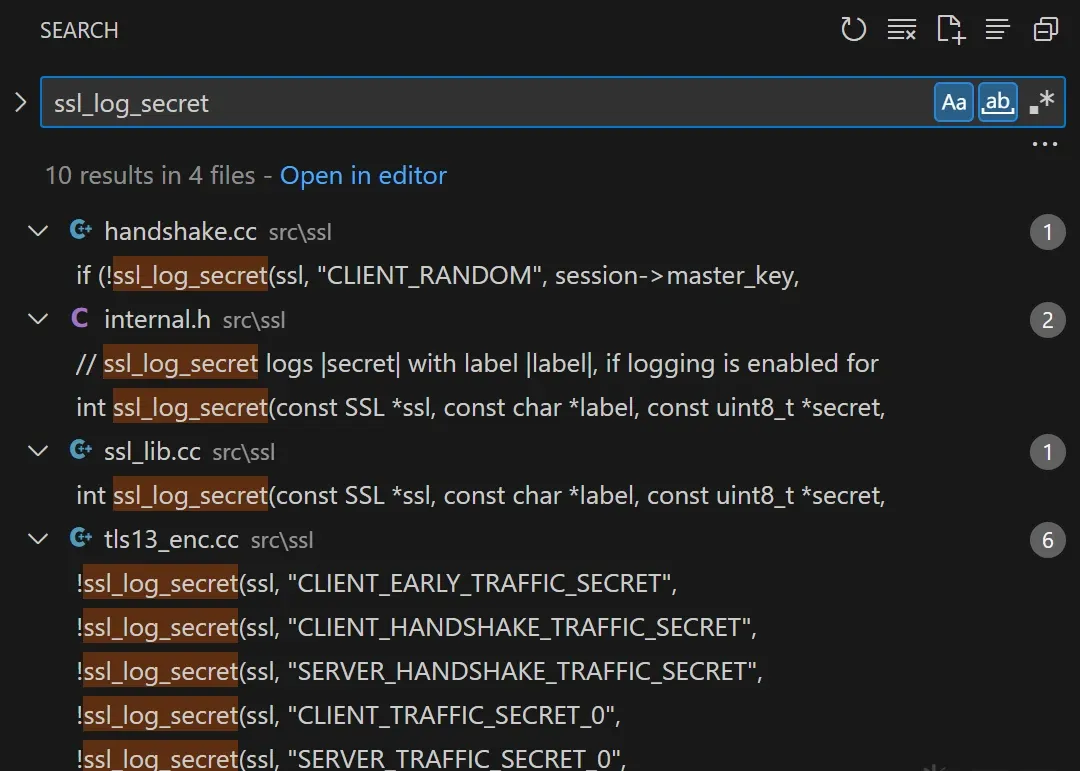1080x771 pixels.
Task: Refresh the search results
Action: point(853,30)
